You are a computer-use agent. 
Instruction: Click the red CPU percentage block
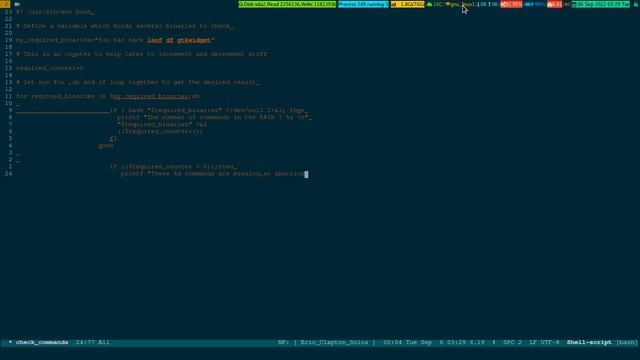(511, 4)
